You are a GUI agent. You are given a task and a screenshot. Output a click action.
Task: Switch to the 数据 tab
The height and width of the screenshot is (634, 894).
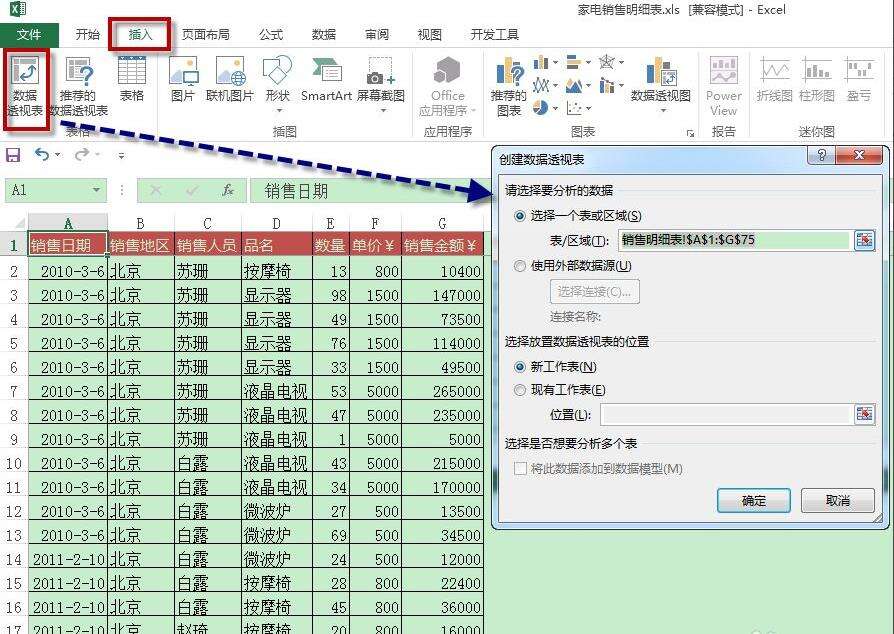tap(323, 35)
